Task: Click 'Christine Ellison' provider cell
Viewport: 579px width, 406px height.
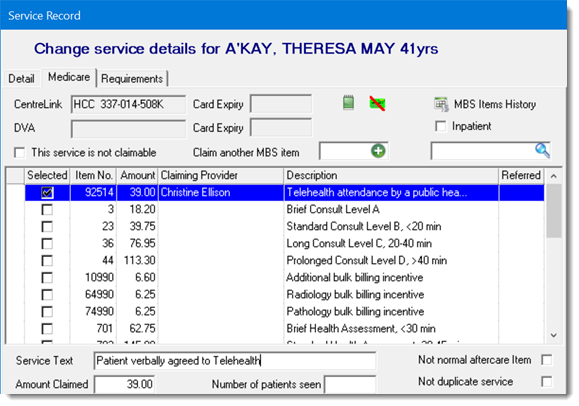Action: point(221,192)
